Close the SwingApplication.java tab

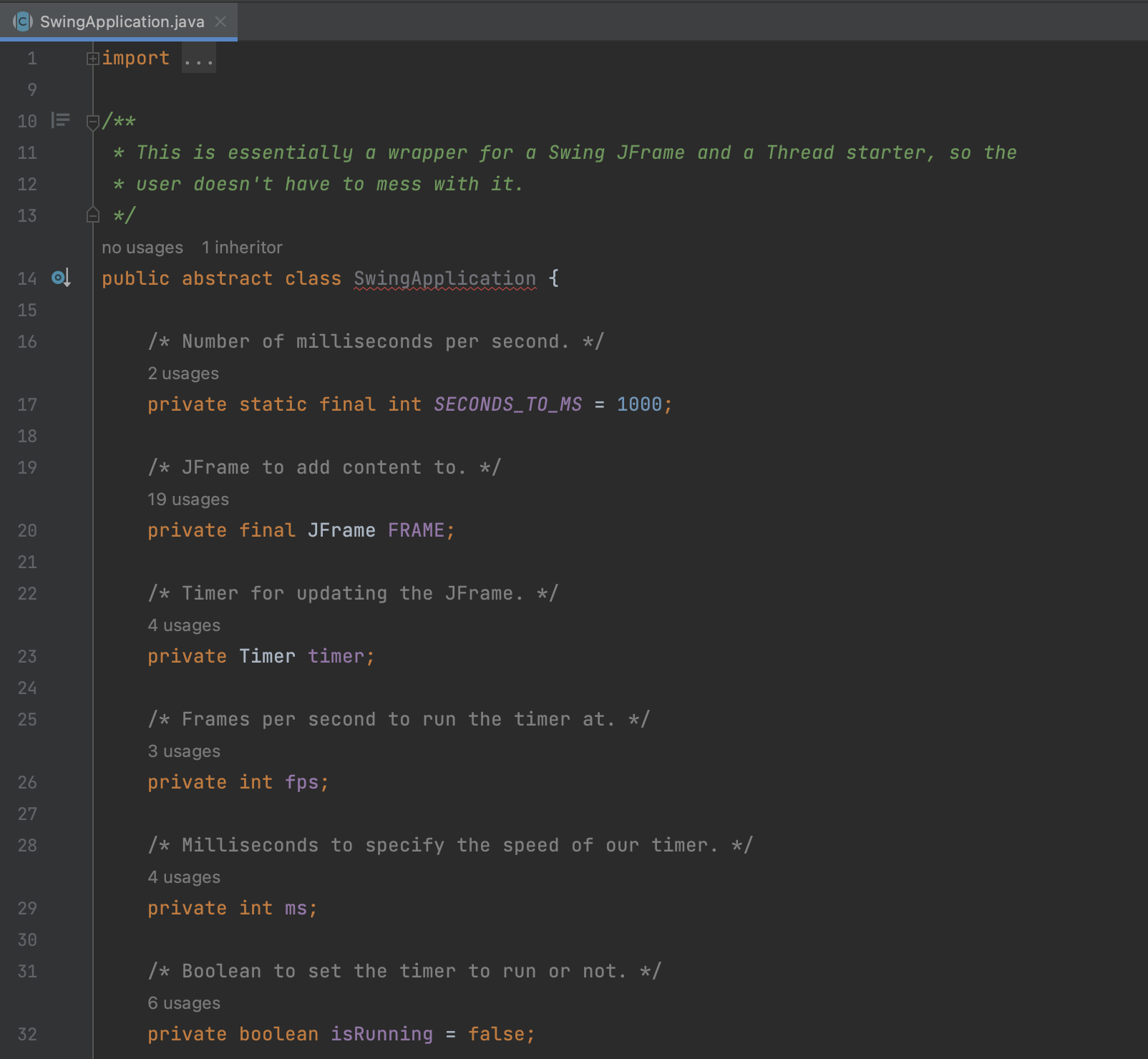pos(220,21)
